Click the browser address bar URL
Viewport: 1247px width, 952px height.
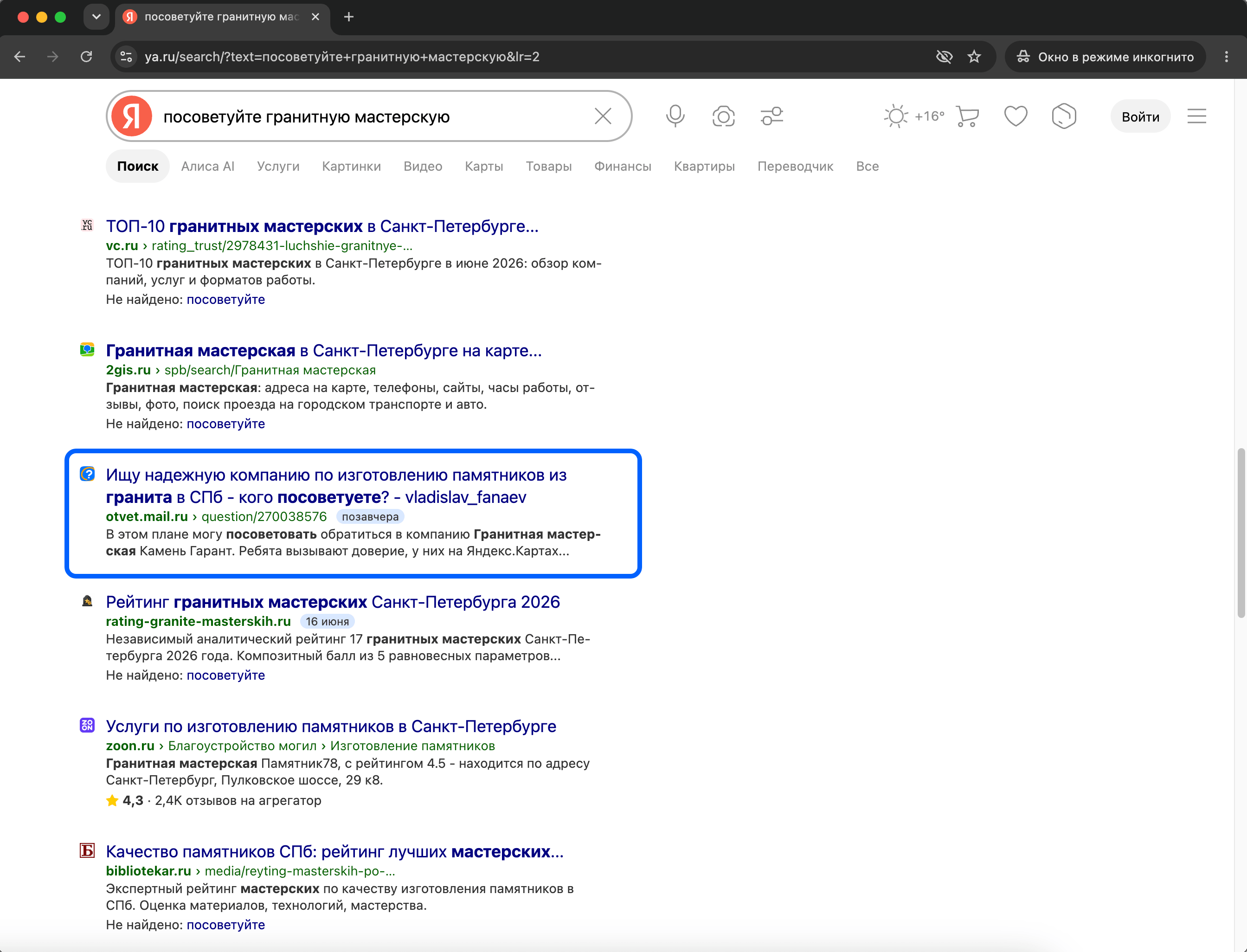342,57
